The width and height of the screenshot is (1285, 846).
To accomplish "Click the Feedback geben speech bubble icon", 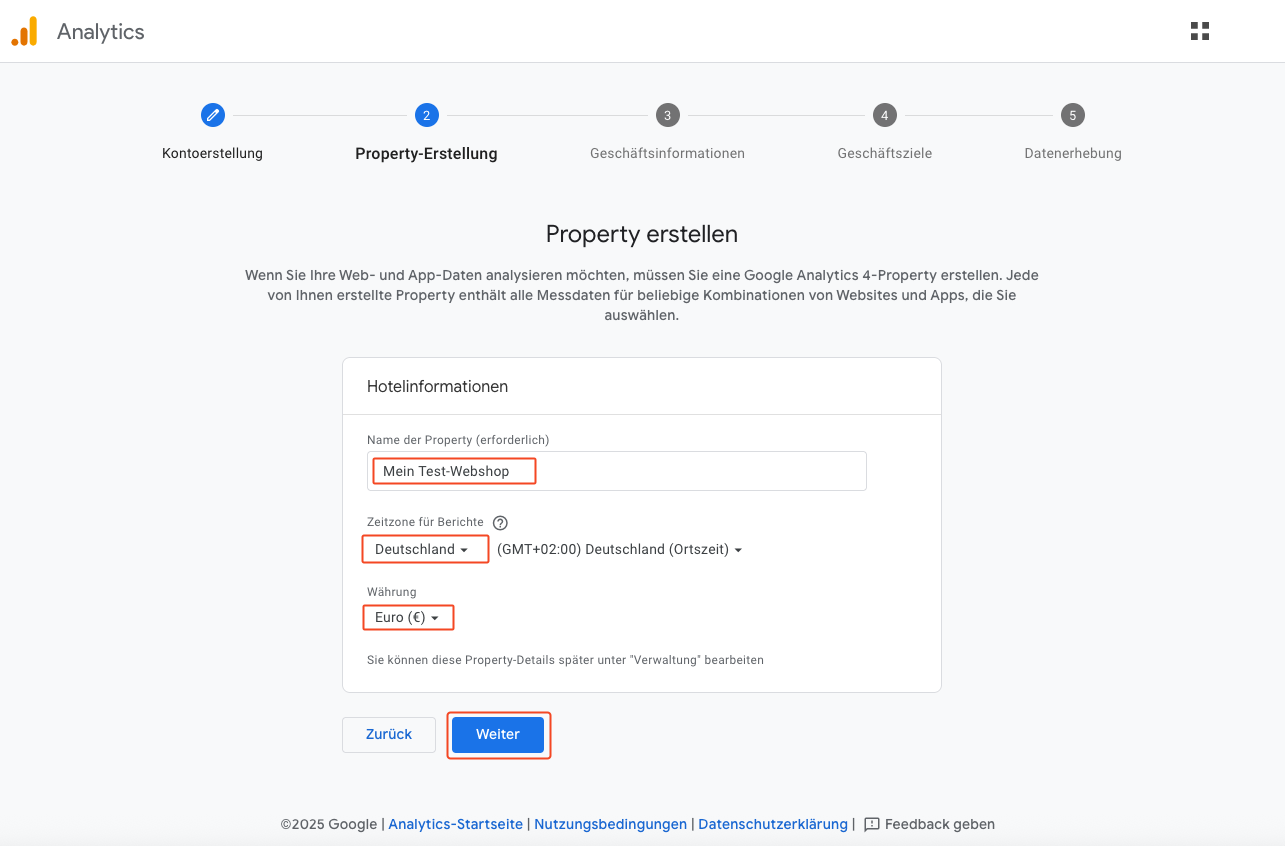I will coord(871,824).
